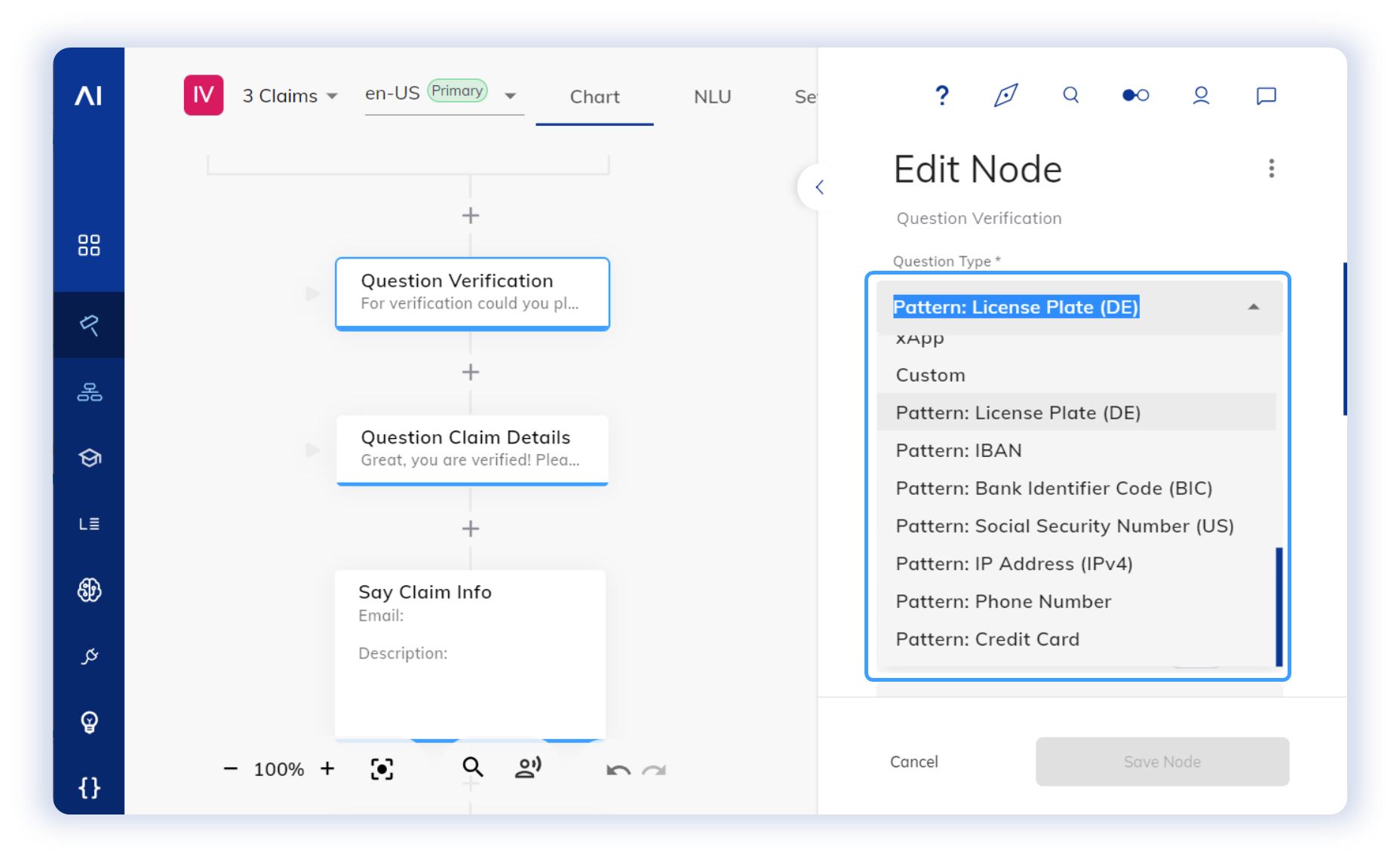Click the voice speaker person icon
The image size is (1400, 862).
pos(528,768)
